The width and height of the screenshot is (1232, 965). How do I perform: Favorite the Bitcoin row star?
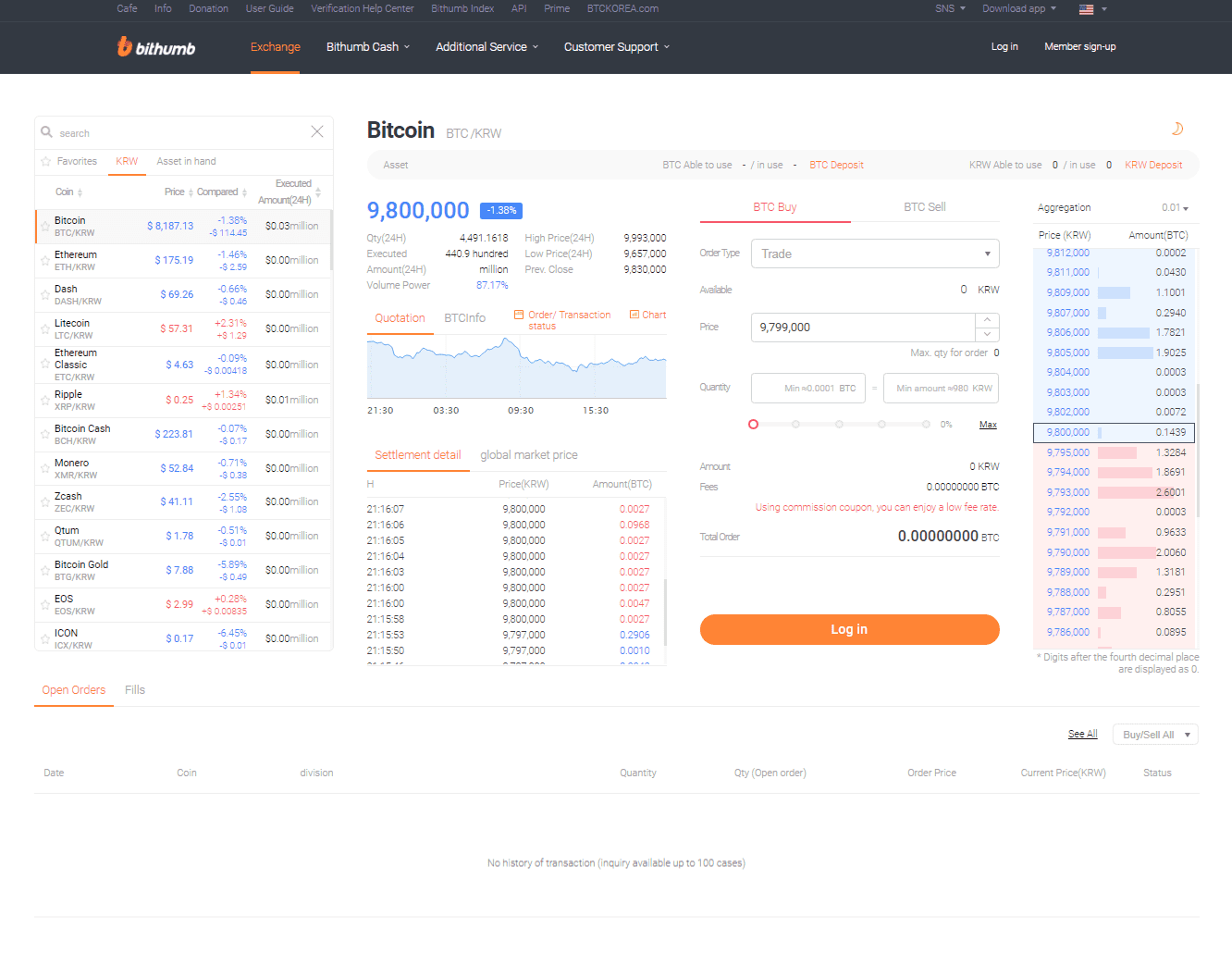tap(45, 227)
